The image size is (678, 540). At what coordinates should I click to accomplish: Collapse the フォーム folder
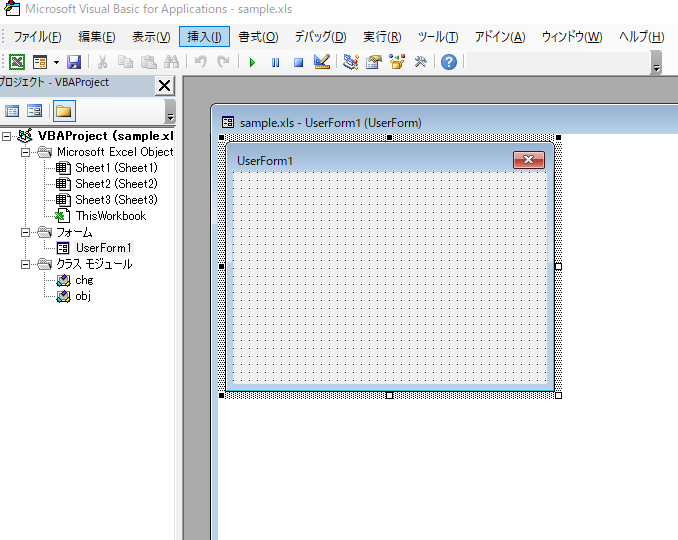coord(26,233)
